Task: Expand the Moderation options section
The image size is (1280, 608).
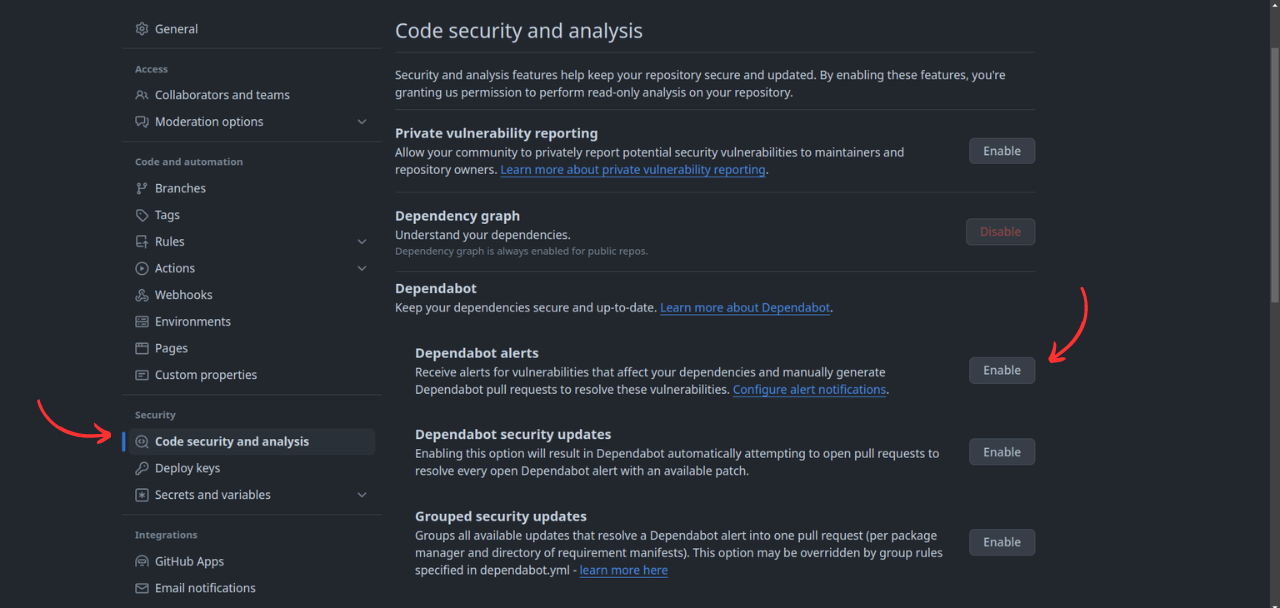Action: point(363,121)
